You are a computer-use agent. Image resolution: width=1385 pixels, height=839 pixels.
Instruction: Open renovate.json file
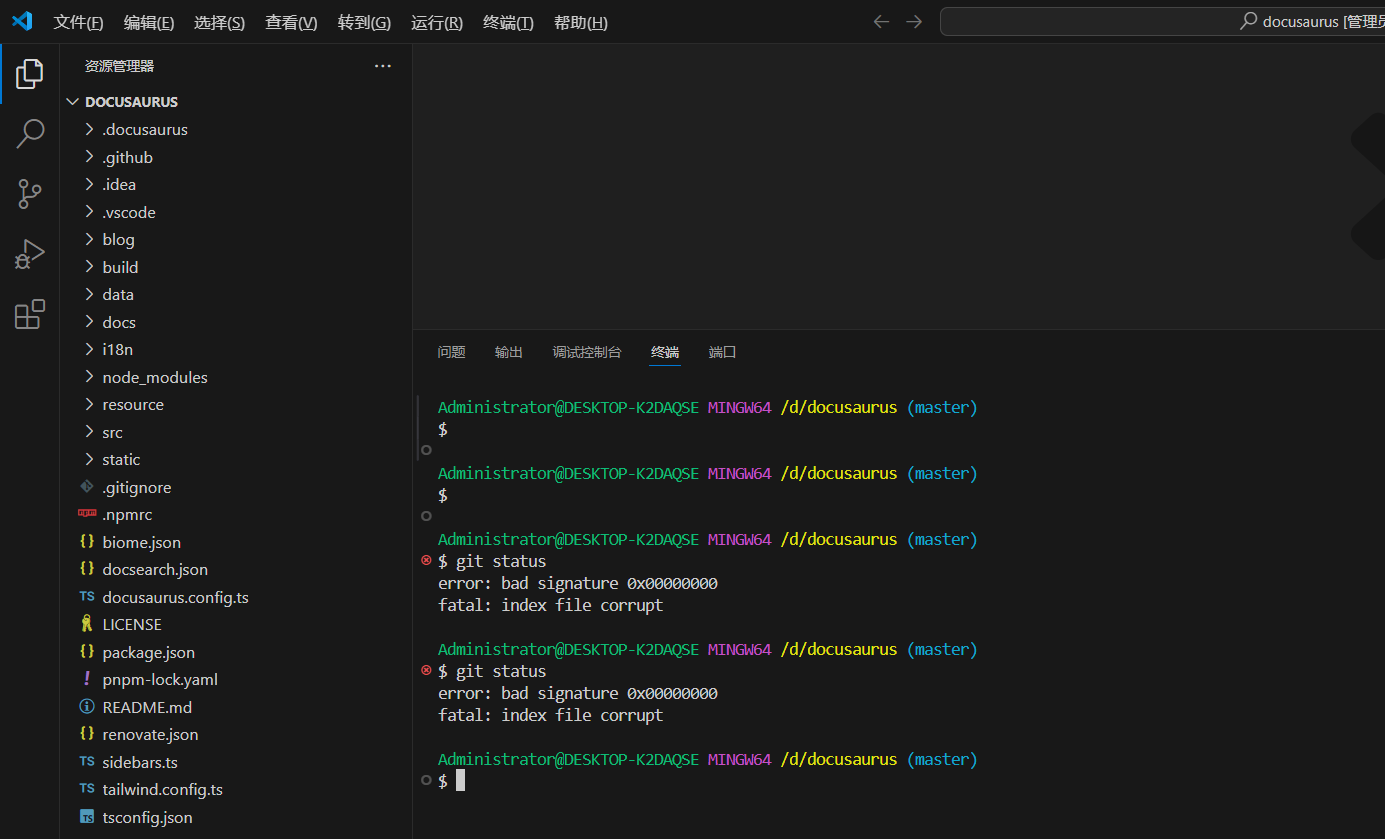150,734
